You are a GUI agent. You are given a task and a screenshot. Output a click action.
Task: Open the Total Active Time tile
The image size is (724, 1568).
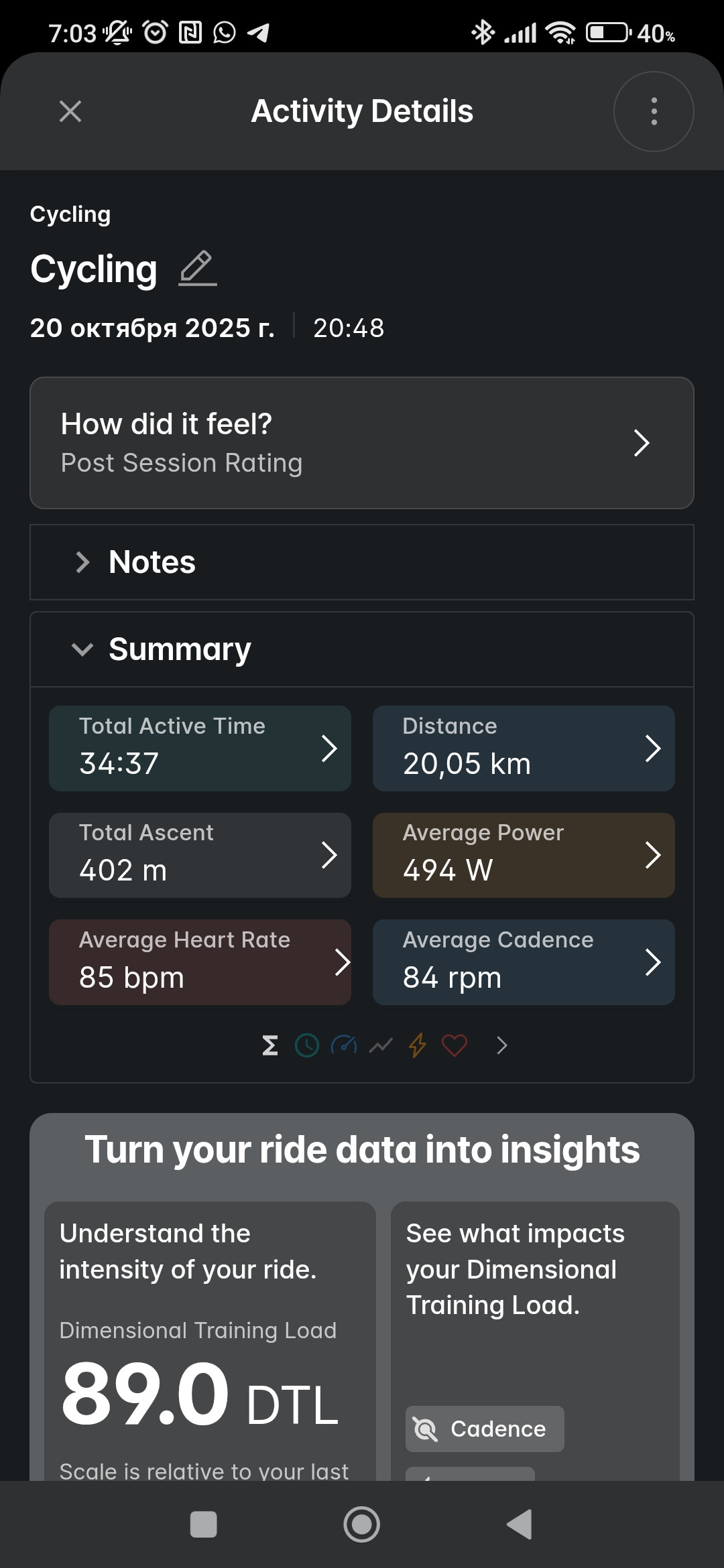click(x=200, y=748)
